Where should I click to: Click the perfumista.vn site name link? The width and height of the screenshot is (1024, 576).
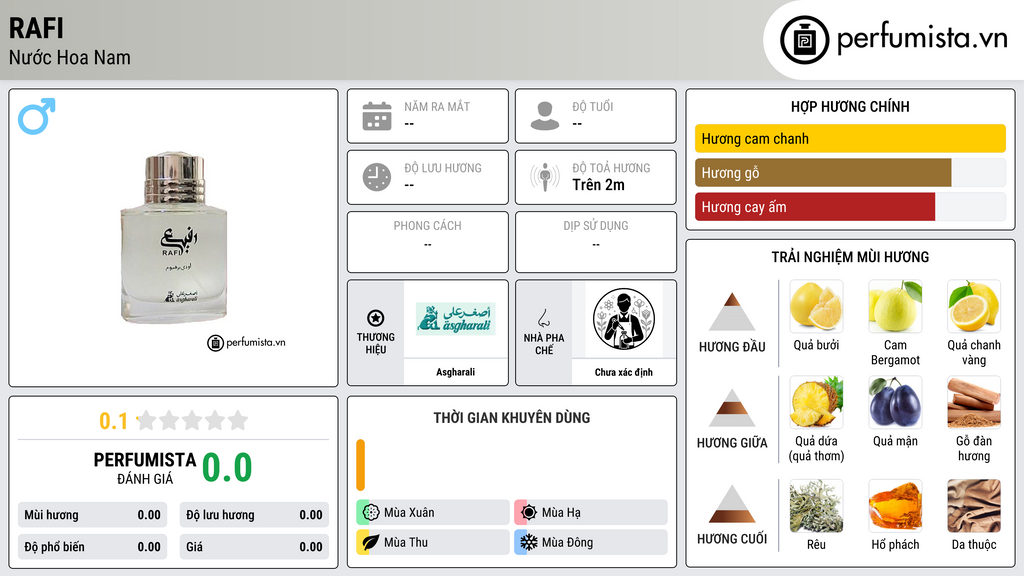pyautogui.click(x=922, y=39)
